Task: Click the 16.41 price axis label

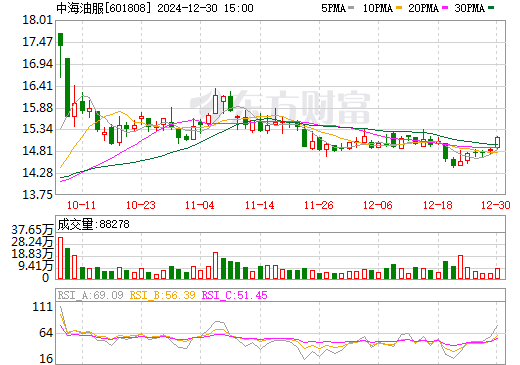Action: tap(38, 86)
